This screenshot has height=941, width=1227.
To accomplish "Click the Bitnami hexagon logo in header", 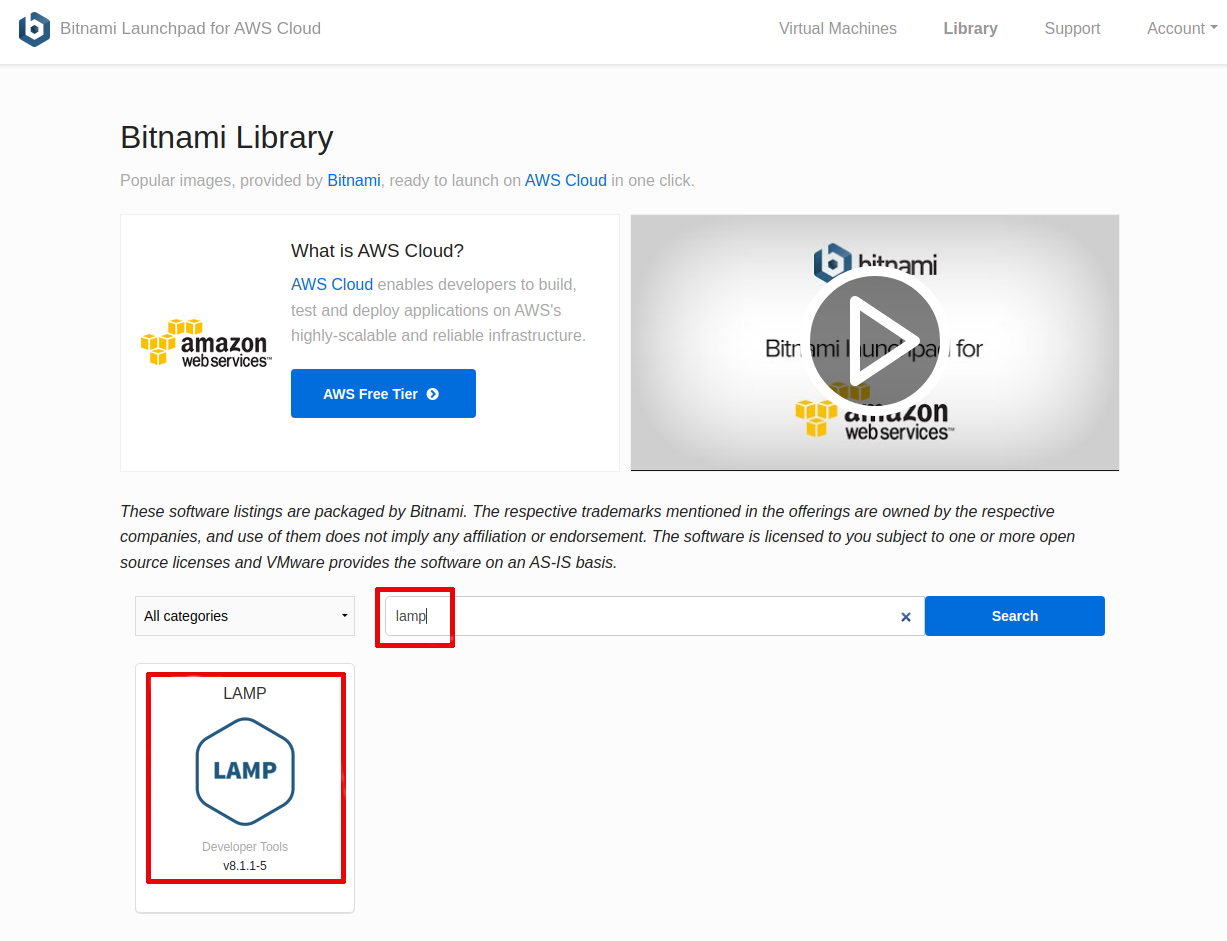I will [x=34, y=29].
